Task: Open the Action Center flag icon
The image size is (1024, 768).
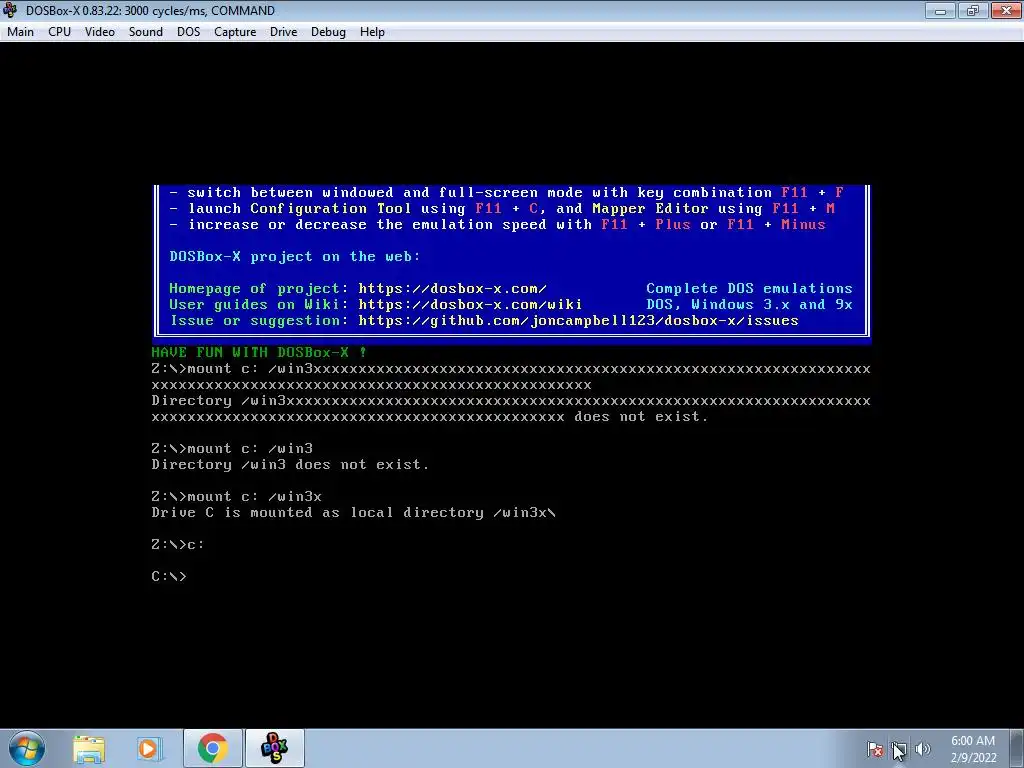Action: point(875,749)
